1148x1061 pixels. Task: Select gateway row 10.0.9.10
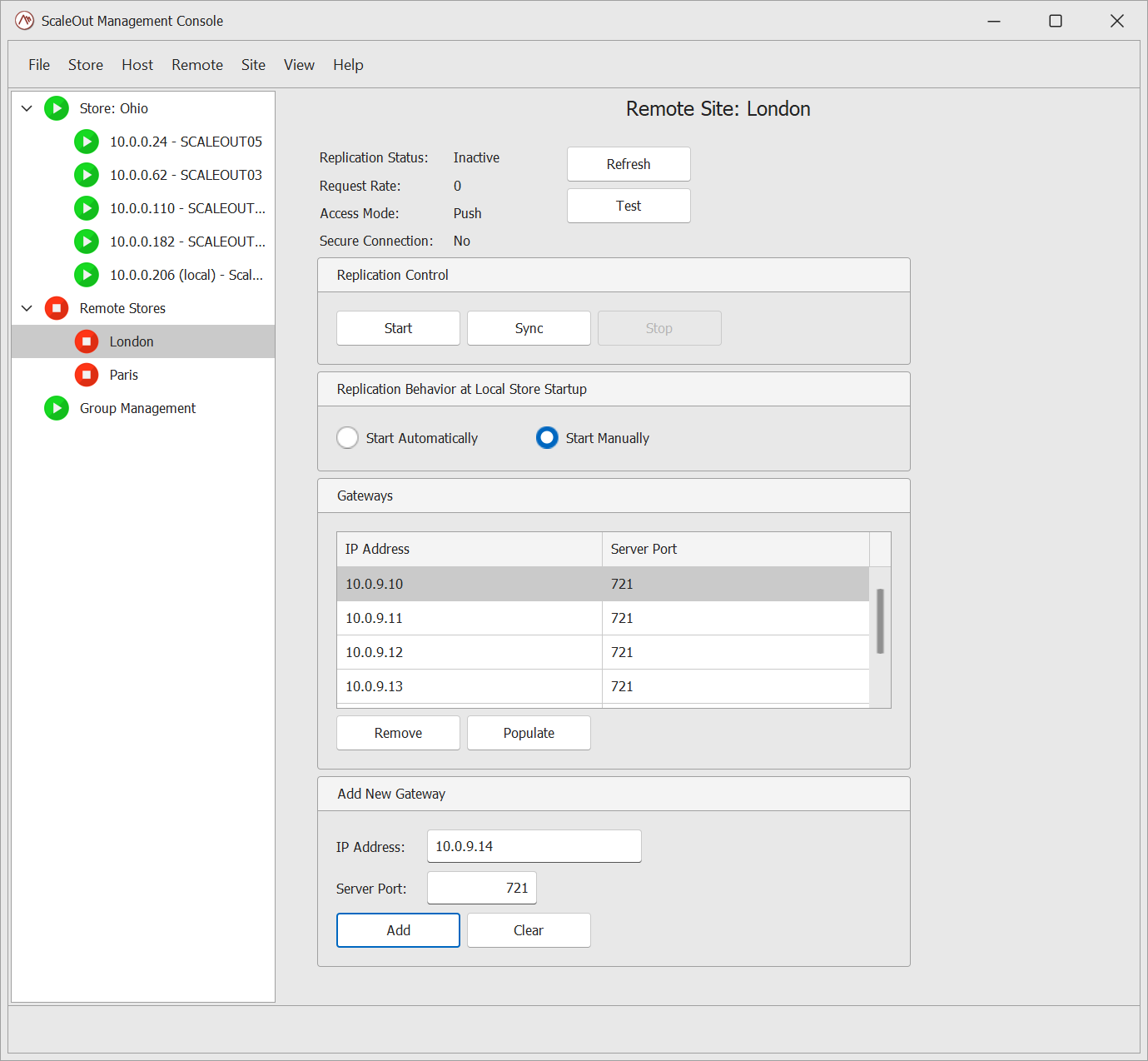603,584
